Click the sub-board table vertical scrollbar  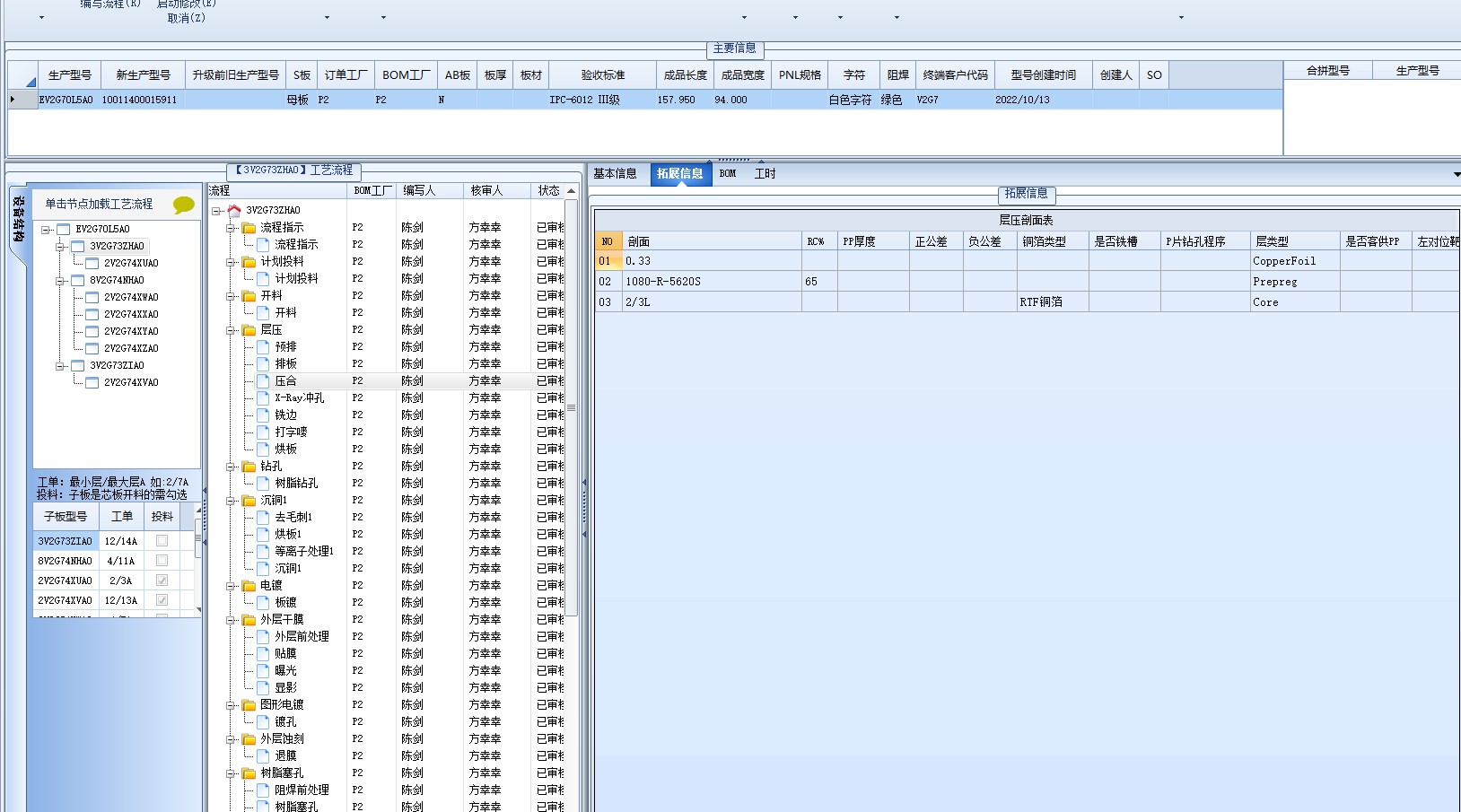[x=198, y=561]
